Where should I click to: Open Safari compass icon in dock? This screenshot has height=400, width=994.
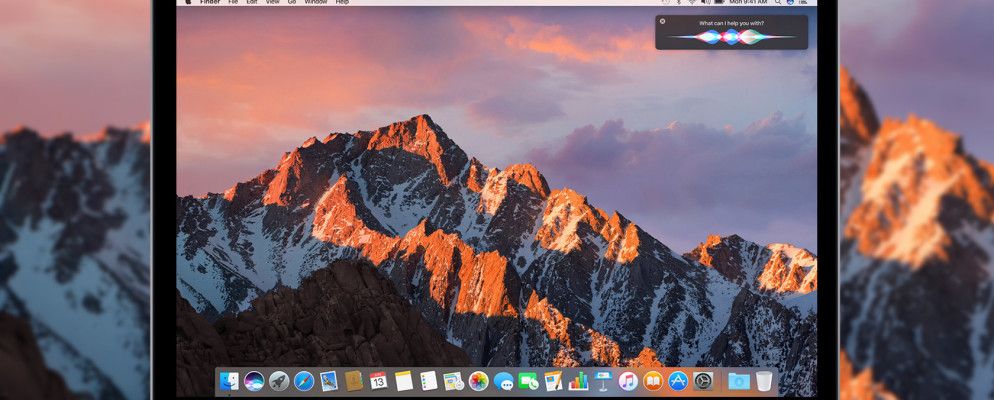tap(304, 381)
